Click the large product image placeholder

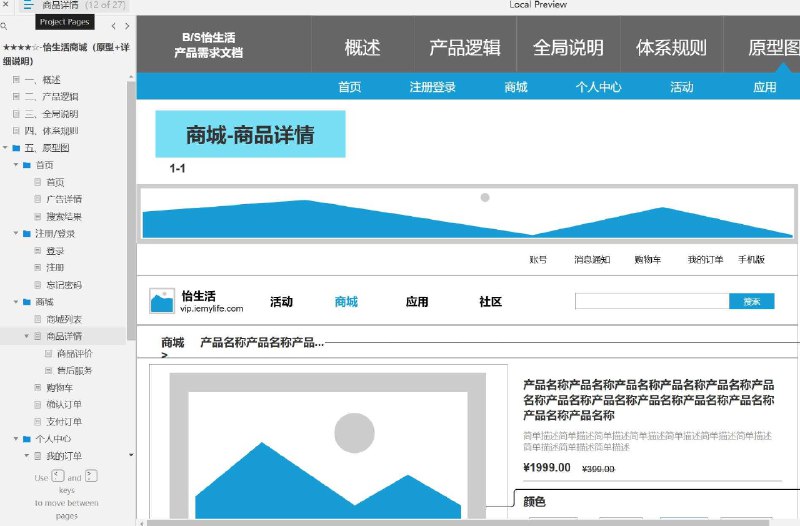pos(328,445)
